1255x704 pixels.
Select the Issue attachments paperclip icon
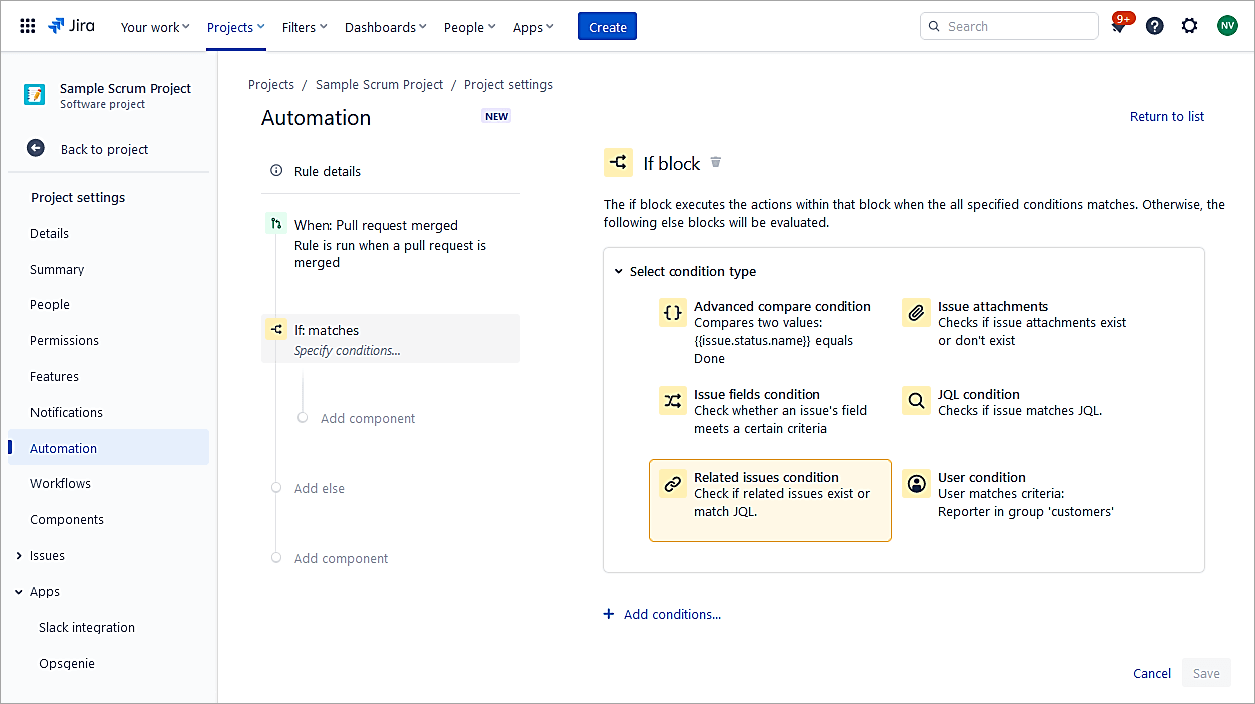click(916, 313)
